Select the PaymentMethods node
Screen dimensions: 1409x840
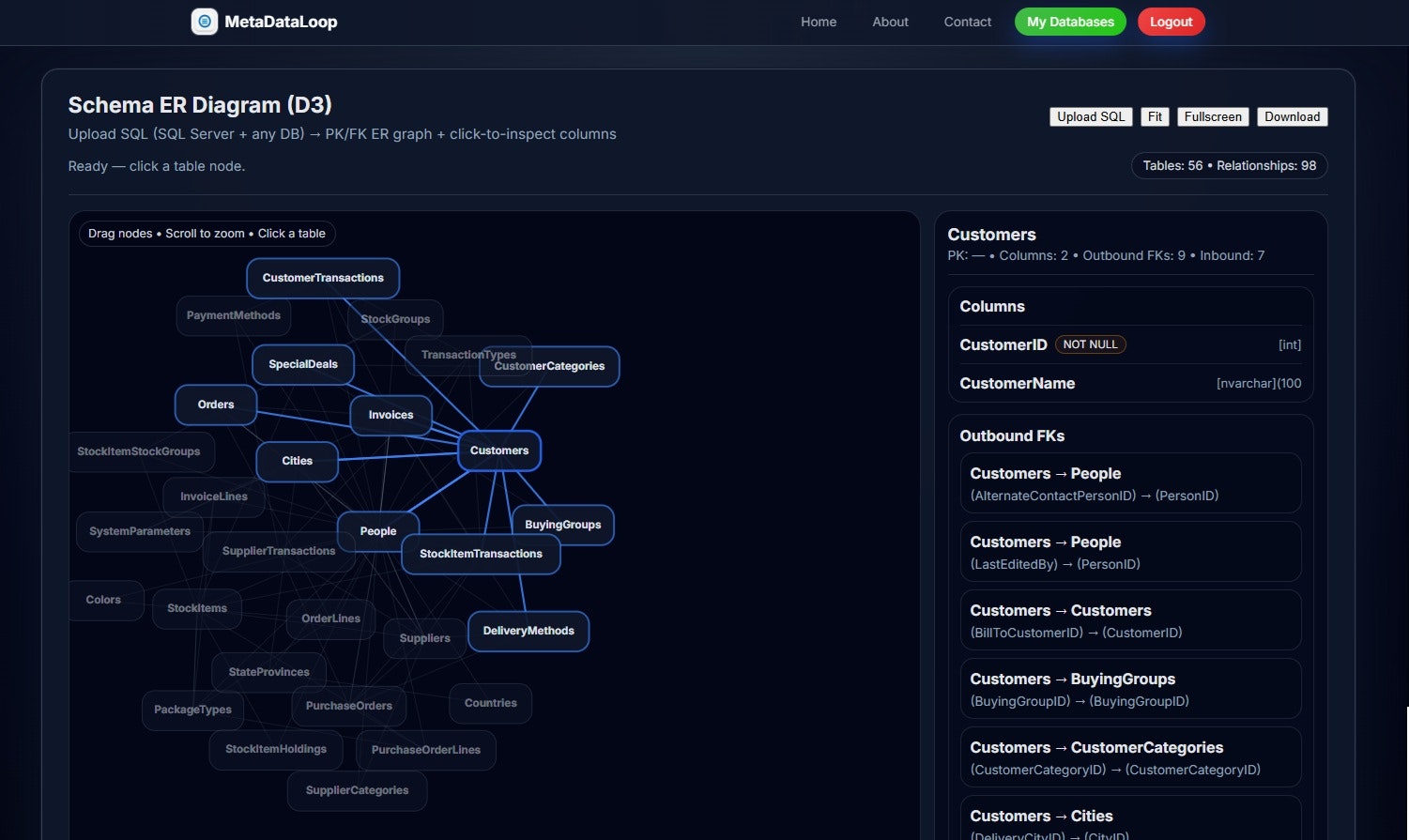pyautogui.click(x=234, y=315)
